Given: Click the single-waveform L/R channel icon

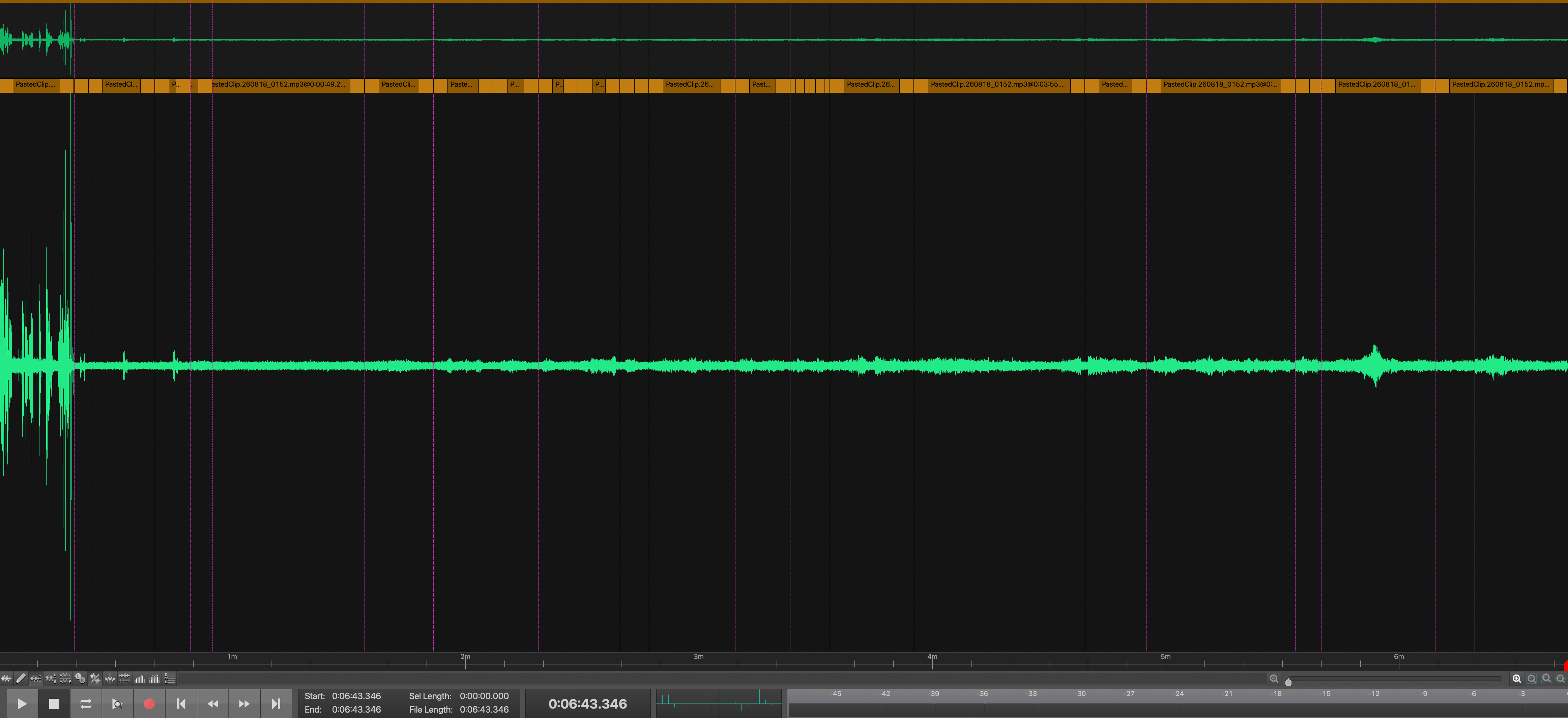Looking at the screenshot, I should tap(51, 679).
